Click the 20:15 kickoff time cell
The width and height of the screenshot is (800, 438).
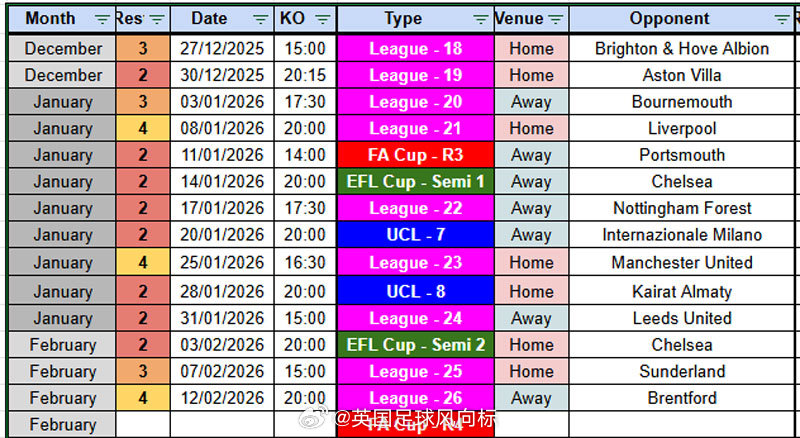coord(305,75)
